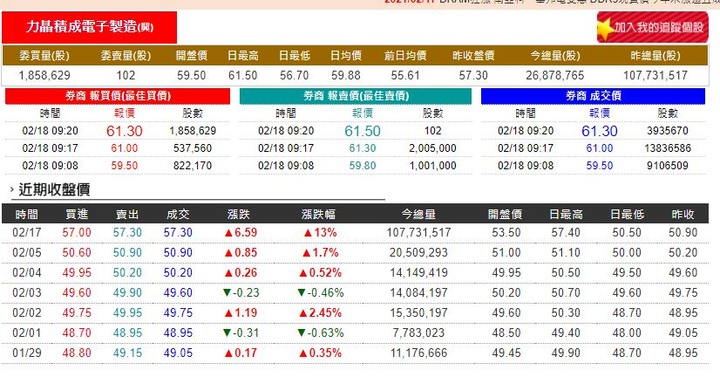The width and height of the screenshot is (720, 377).
Task: Click the 賣出 column header
Action: click(x=127, y=214)
